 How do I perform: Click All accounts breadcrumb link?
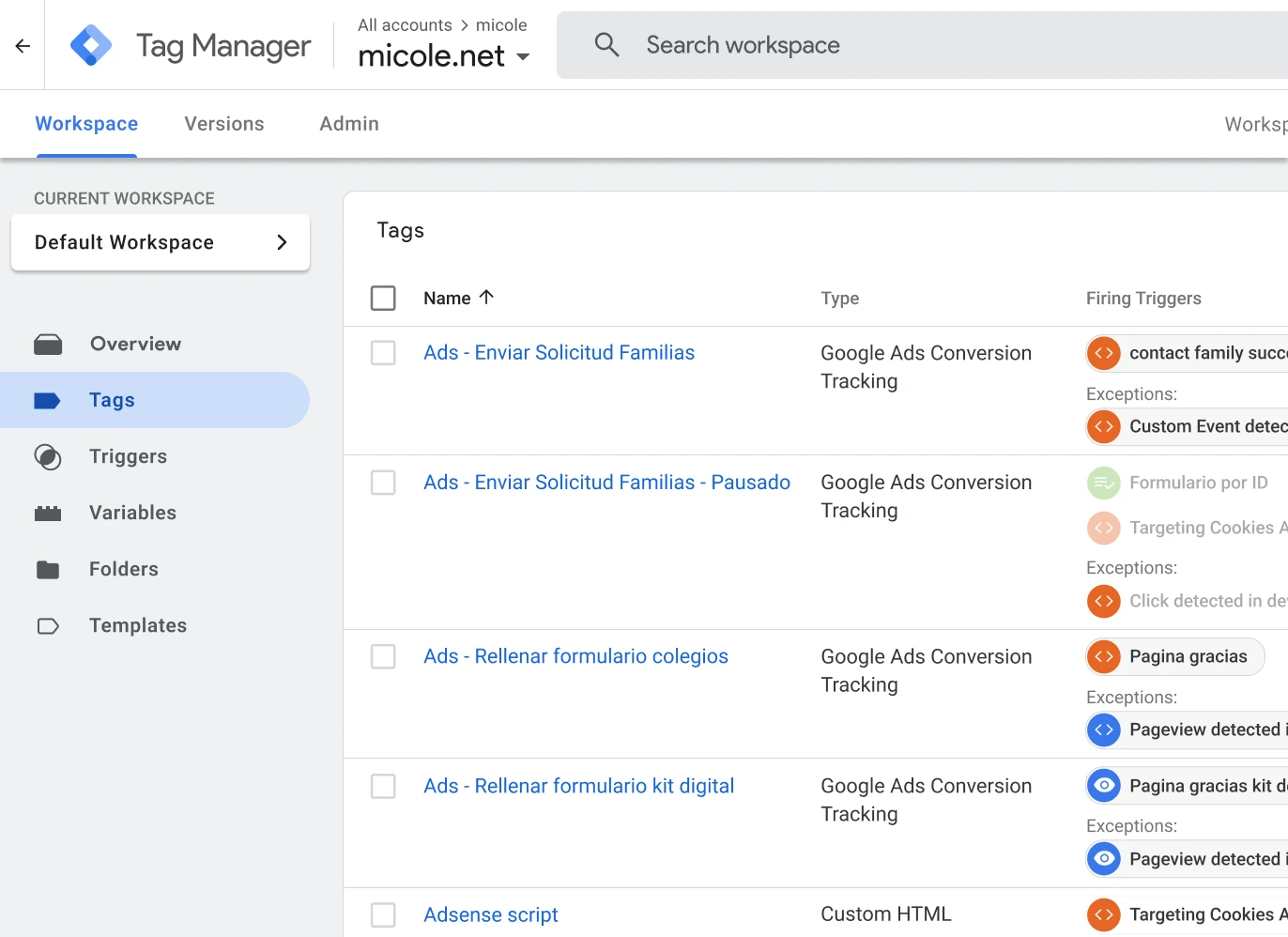tap(405, 25)
